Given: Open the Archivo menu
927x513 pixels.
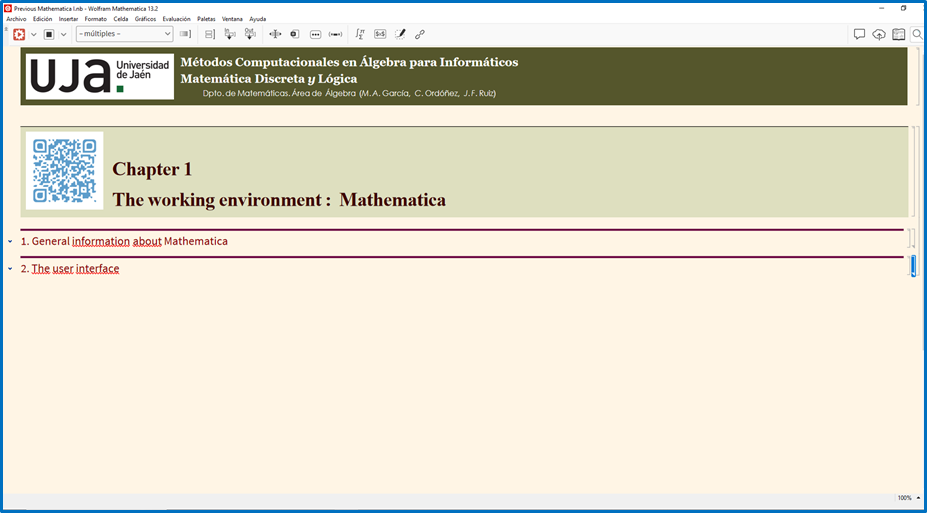Looking at the screenshot, I should point(17,19).
